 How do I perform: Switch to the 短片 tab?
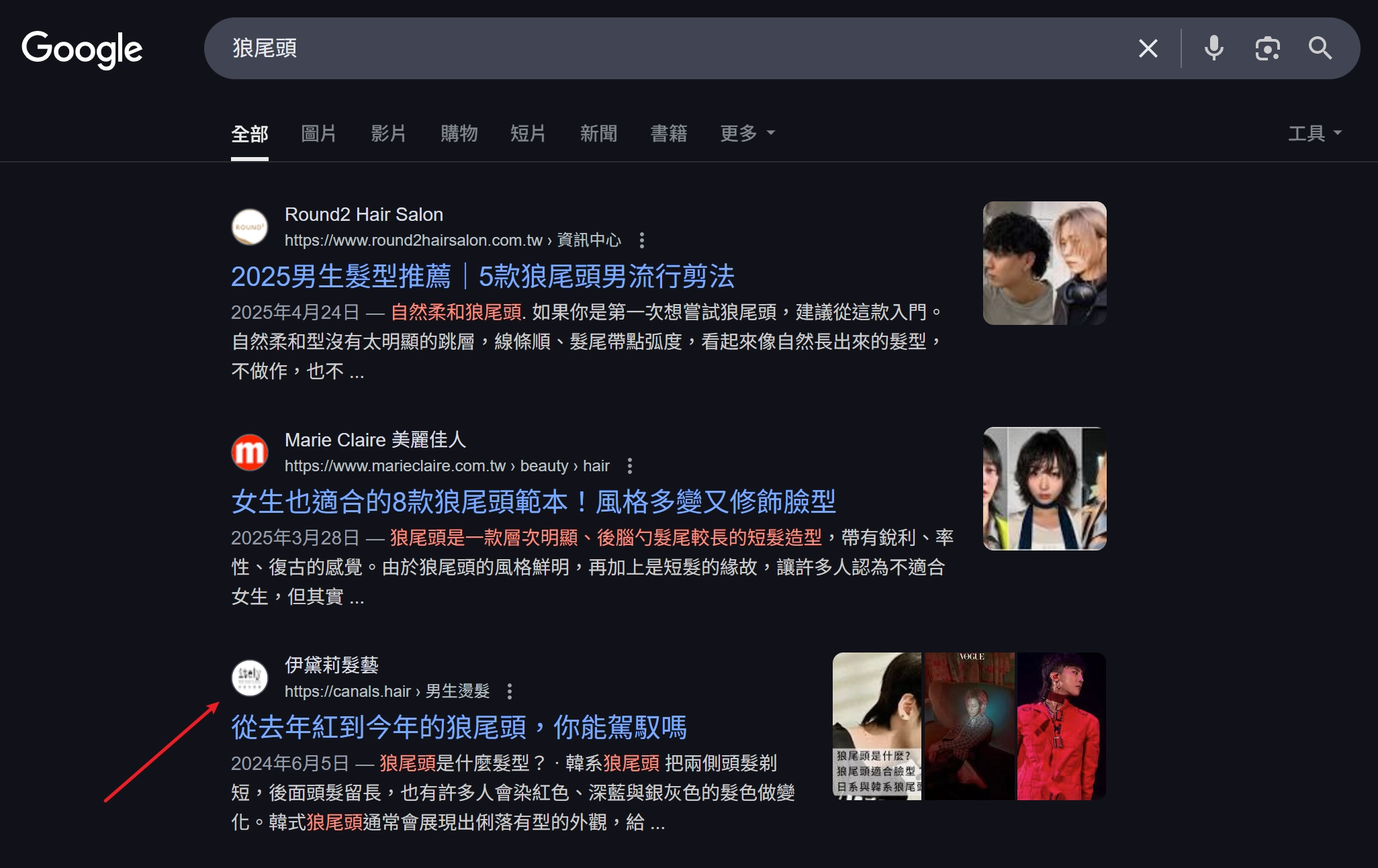[529, 134]
